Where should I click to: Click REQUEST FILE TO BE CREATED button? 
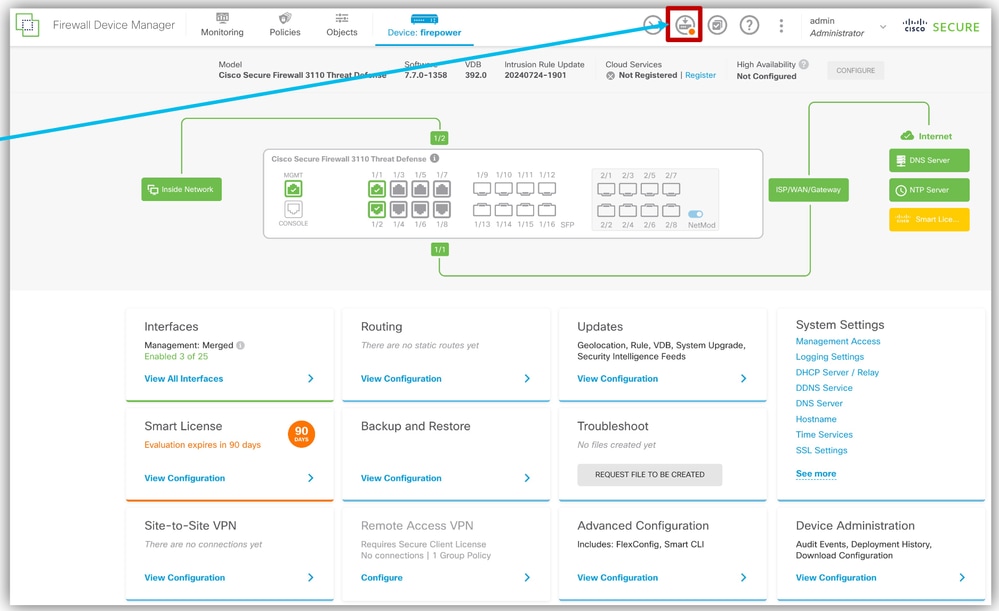click(650, 475)
